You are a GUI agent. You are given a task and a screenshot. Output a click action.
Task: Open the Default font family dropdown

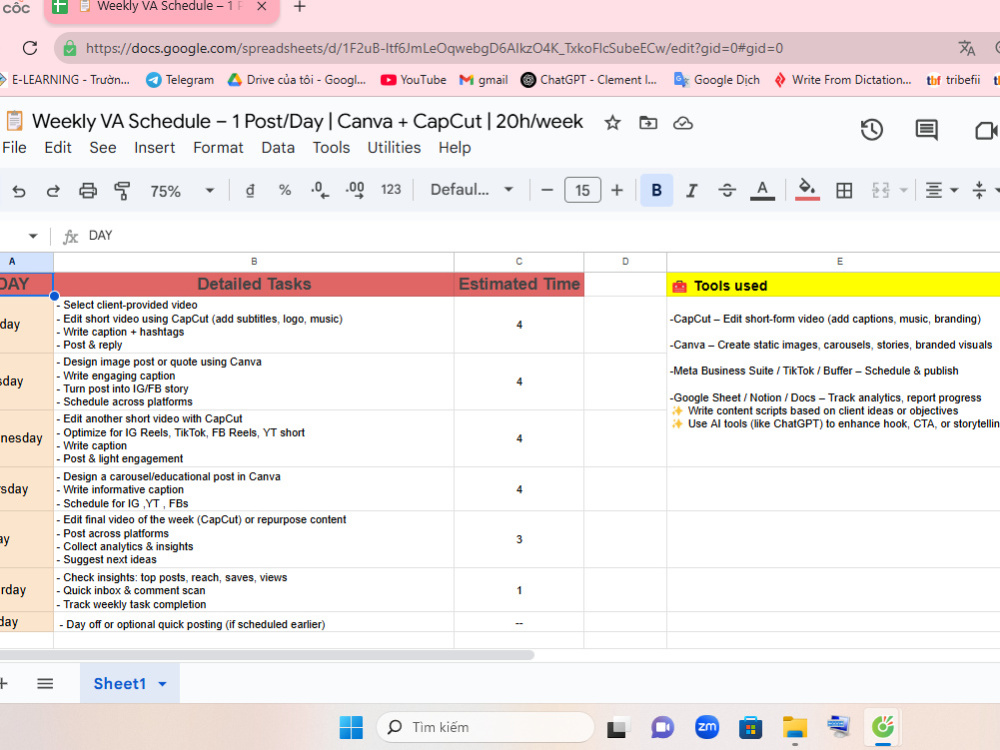pyautogui.click(x=472, y=189)
